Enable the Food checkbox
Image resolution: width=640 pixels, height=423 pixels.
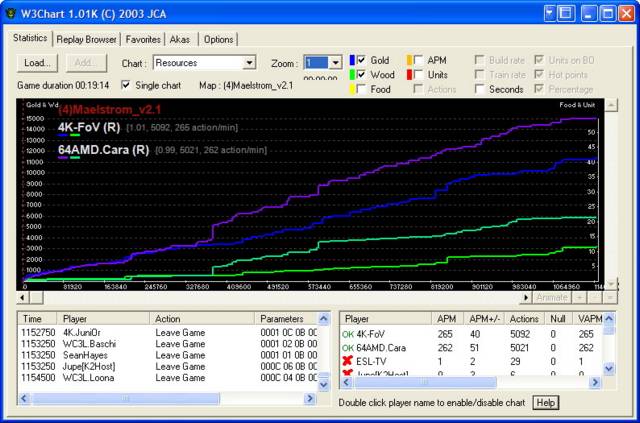pos(361,89)
